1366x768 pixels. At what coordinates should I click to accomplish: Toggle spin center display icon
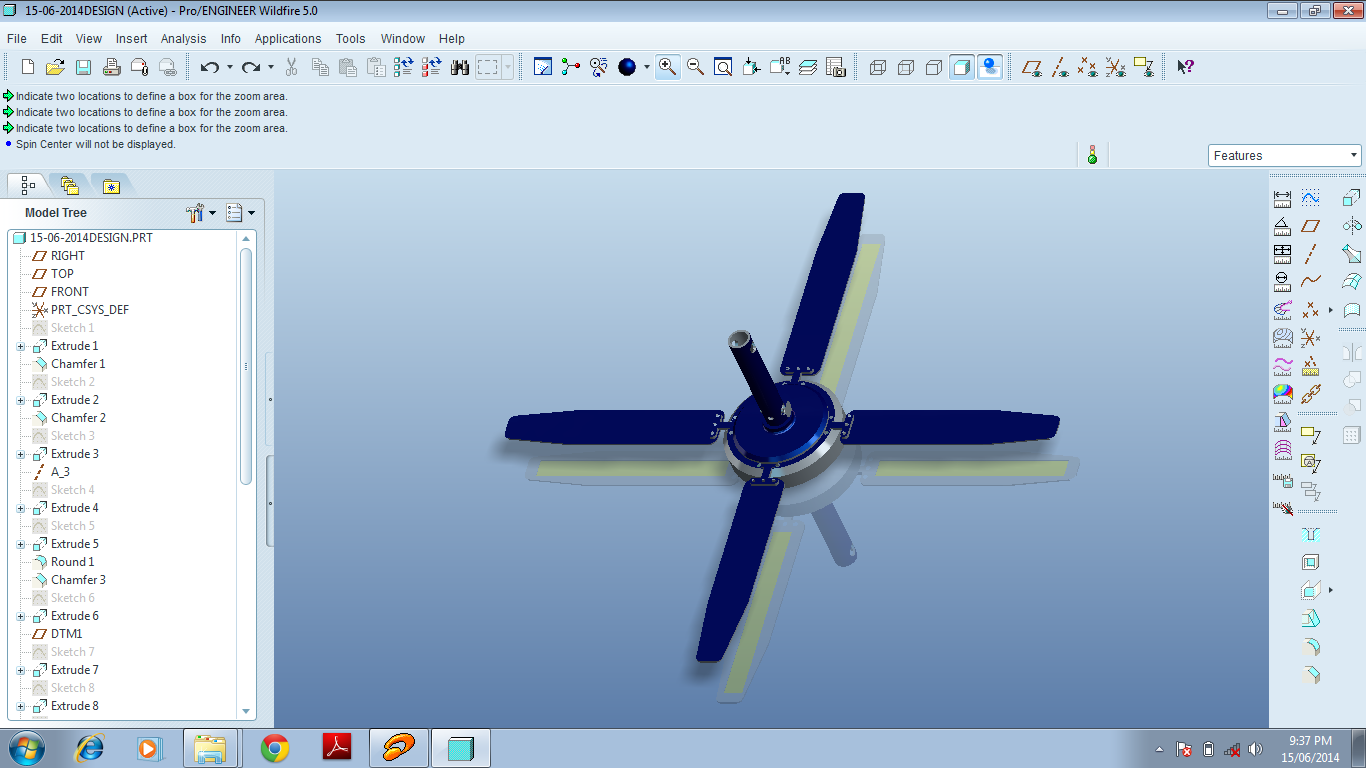click(x=571, y=67)
